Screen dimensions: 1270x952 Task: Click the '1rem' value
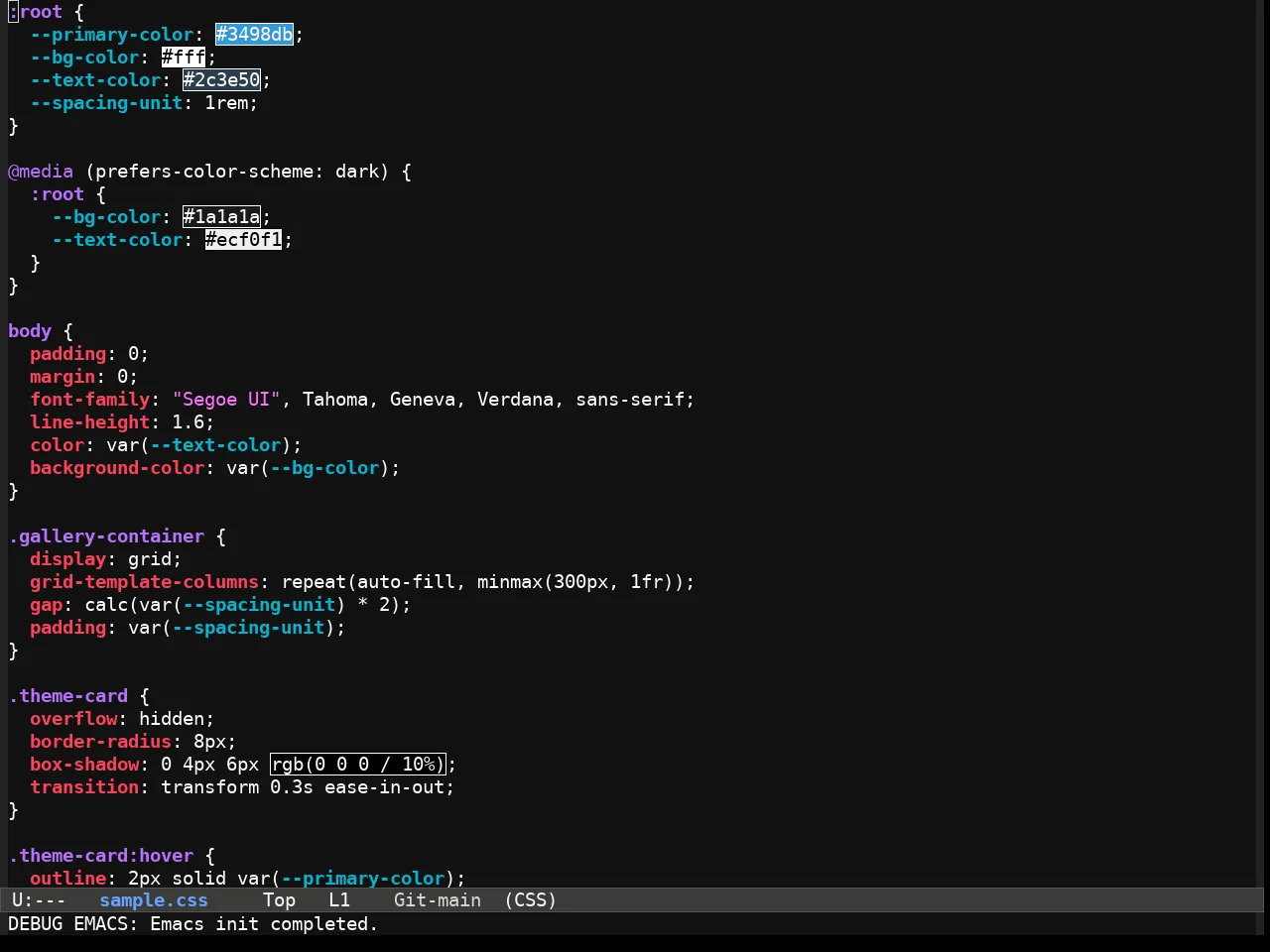(226, 103)
